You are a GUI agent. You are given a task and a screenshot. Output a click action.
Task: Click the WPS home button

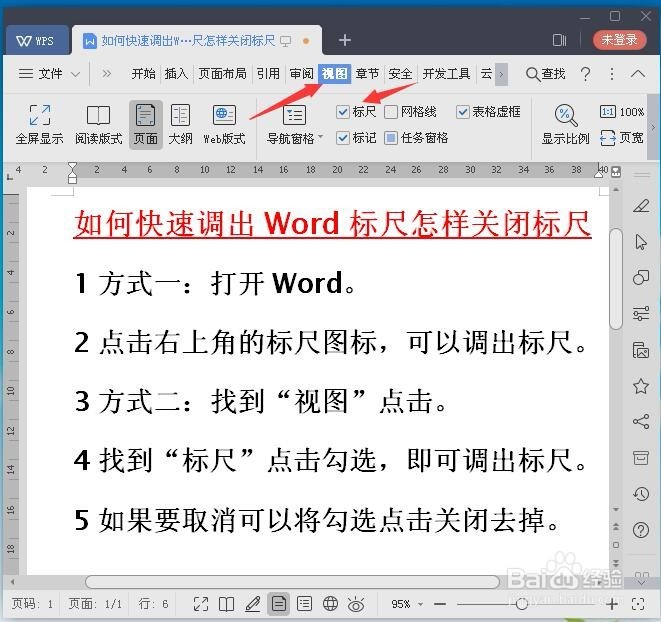(37, 40)
